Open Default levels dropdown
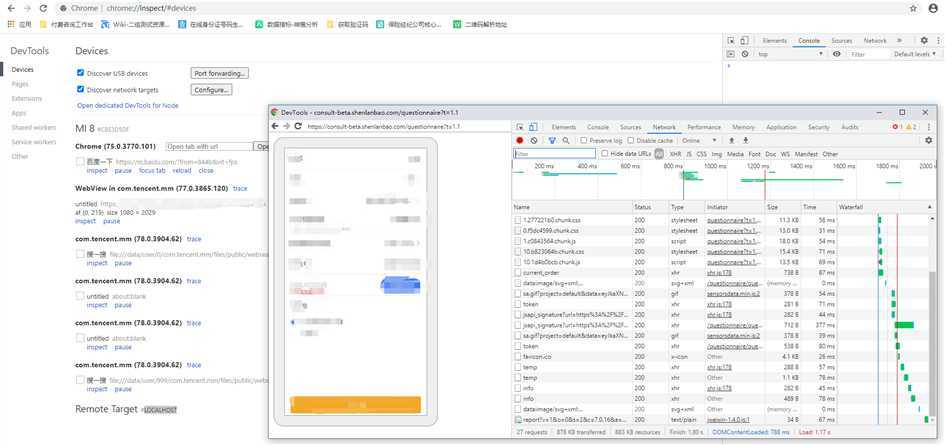Screen dimensions: 945x445 point(915,54)
